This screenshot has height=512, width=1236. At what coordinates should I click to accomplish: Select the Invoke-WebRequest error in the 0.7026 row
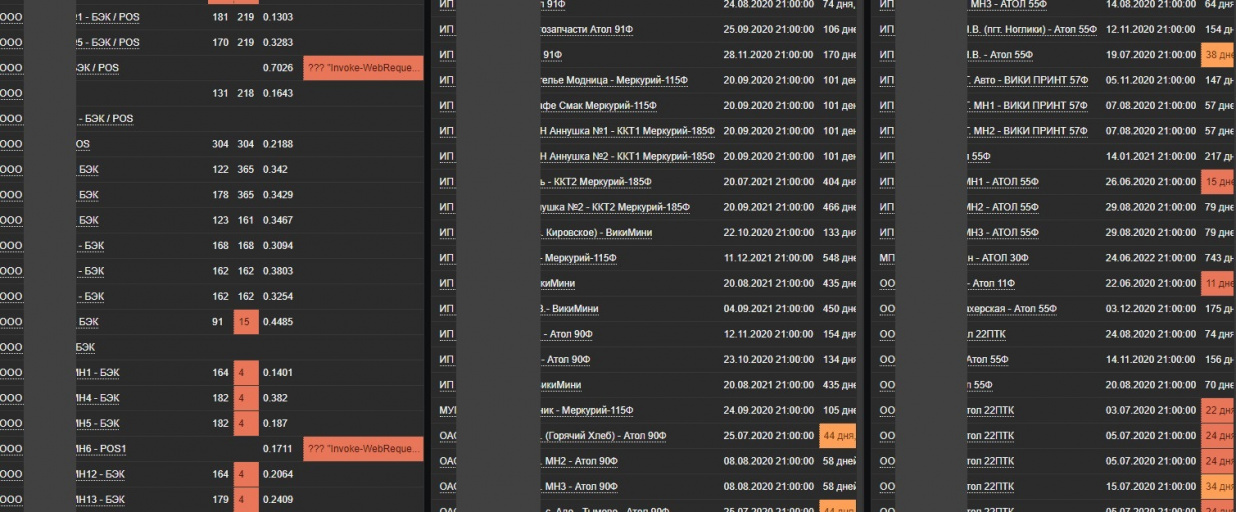(x=363, y=68)
